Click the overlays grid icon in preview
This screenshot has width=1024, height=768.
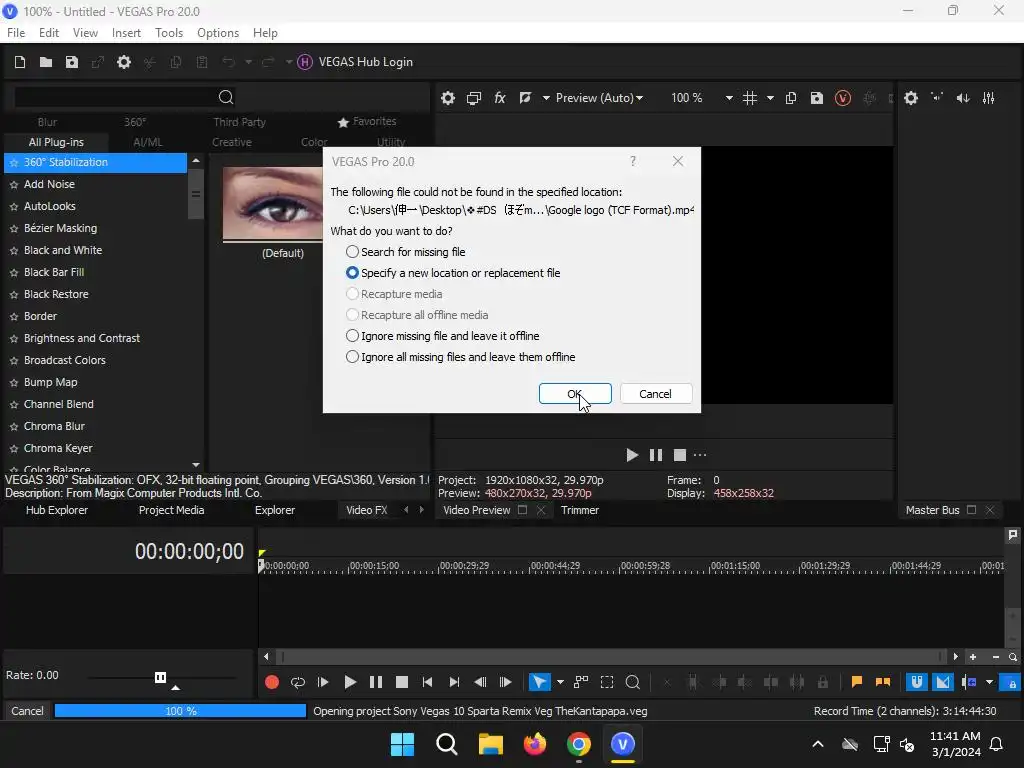[x=750, y=98]
